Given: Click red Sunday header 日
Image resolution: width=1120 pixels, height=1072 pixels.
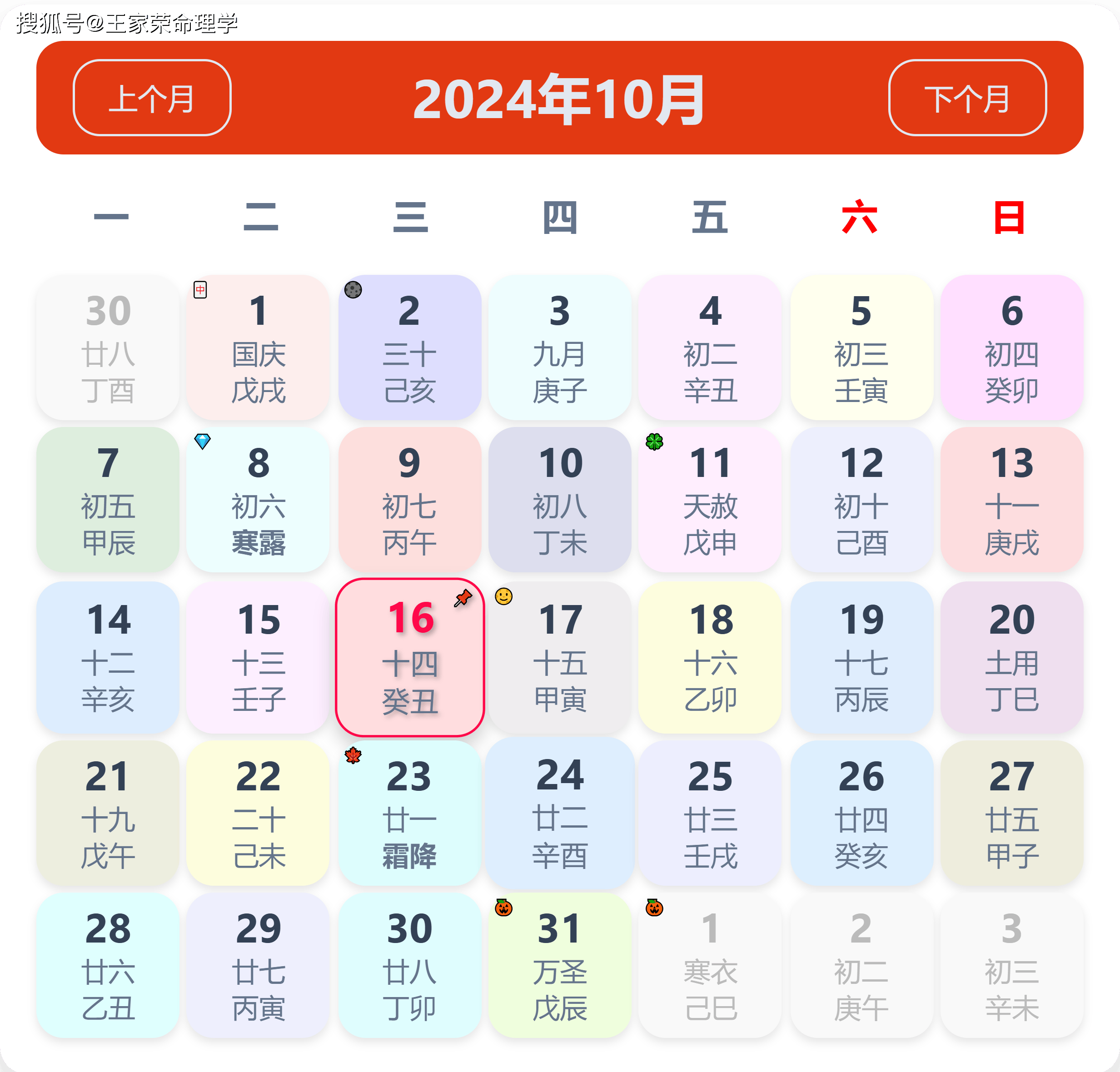Looking at the screenshot, I should click(x=1010, y=217).
